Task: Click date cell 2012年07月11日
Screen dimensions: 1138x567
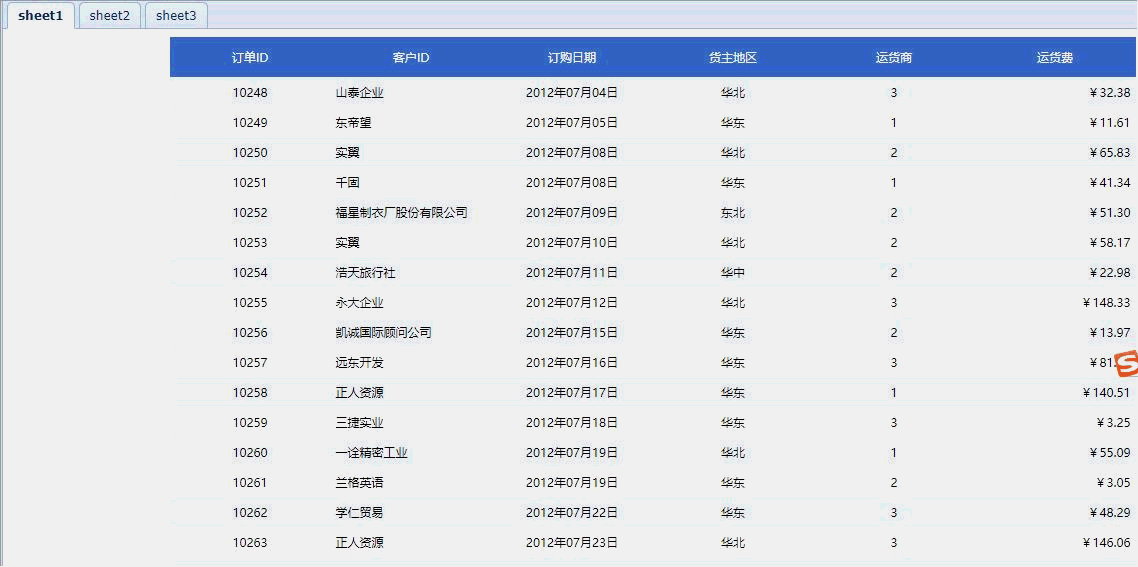Action: 572,273
